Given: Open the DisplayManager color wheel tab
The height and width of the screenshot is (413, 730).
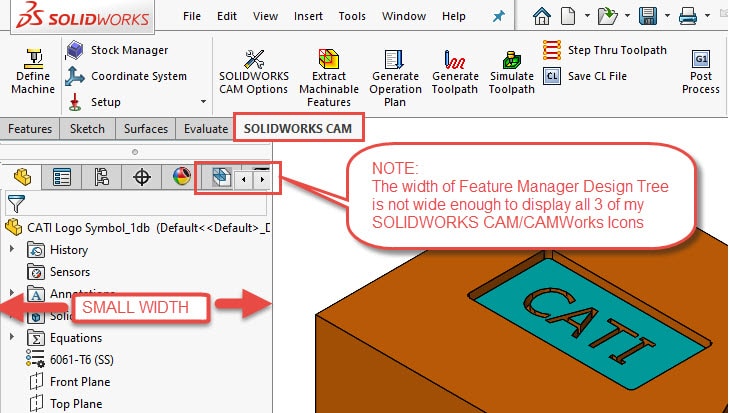Looking at the screenshot, I should (x=181, y=178).
